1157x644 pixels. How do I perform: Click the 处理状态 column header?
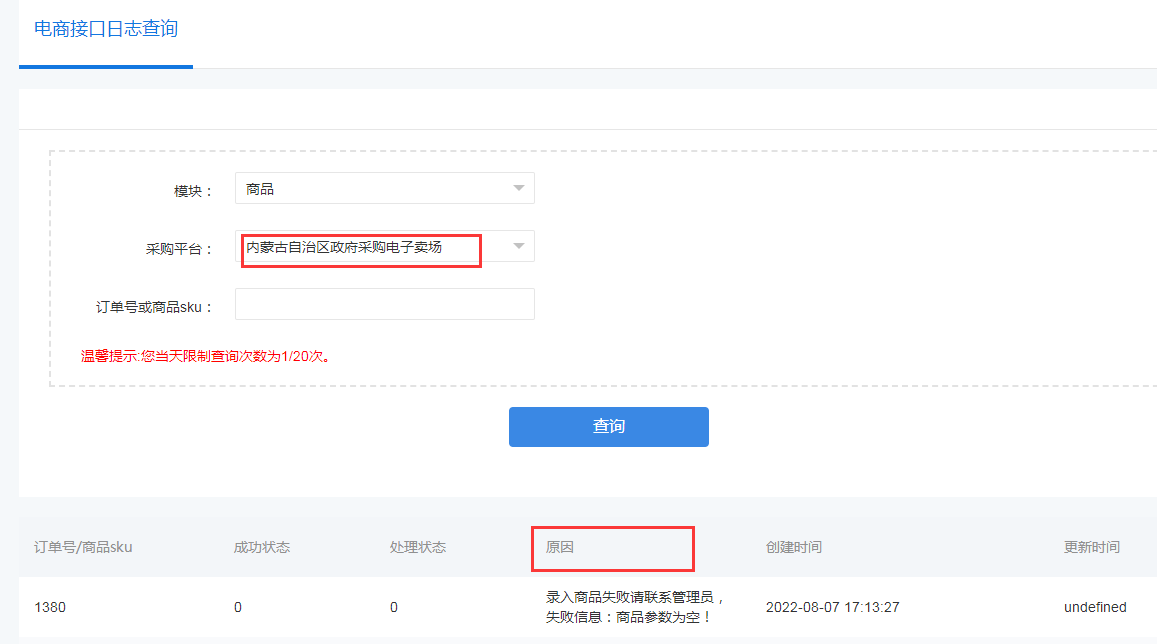click(x=418, y=547)
